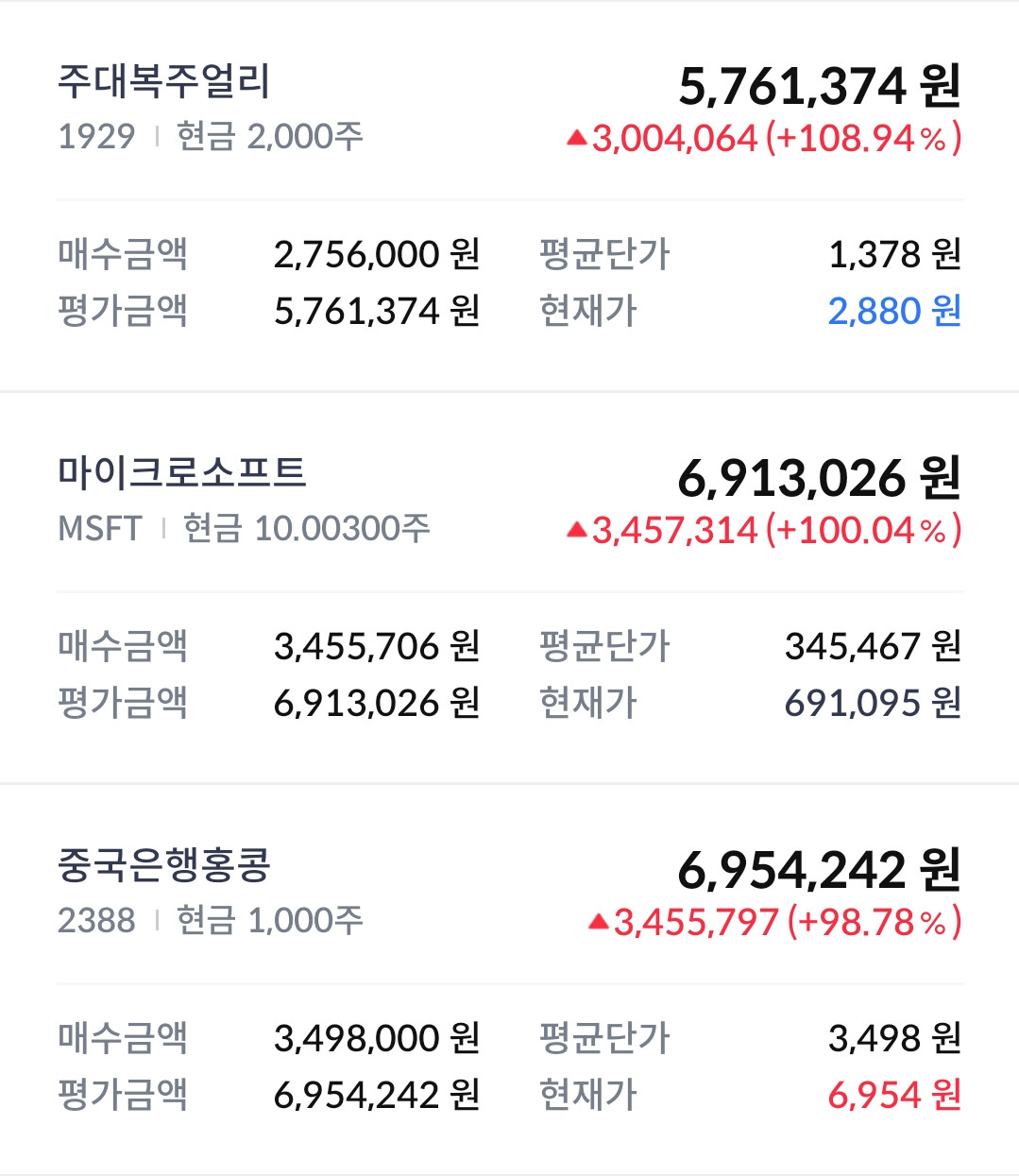This screenshot has width=1019, height=1176.
Task: Click the red up-triangle beside 3,457,314
Action: [576, 531]
